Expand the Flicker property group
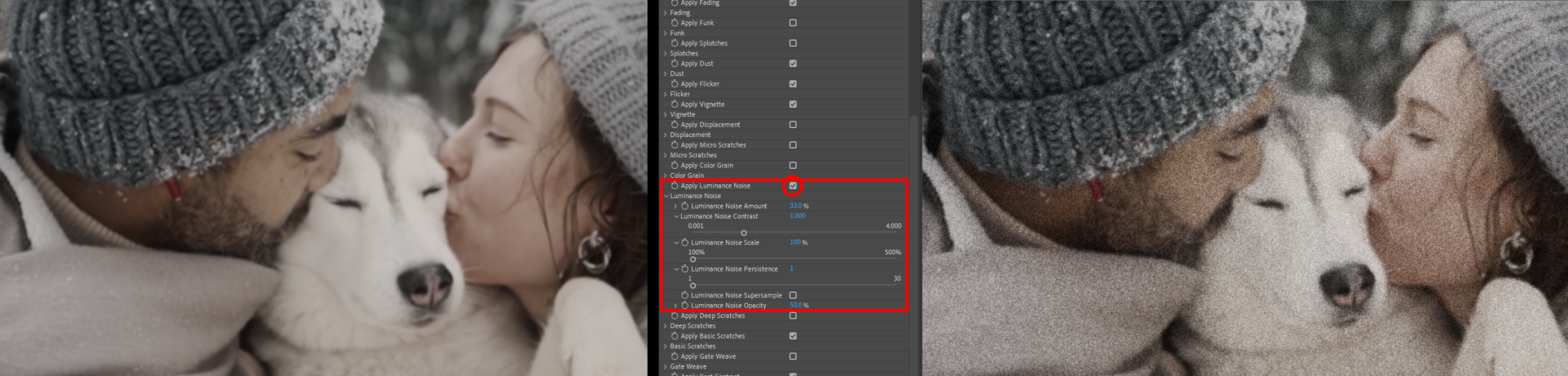The width and height of the screenshot is (1568, 376). (x=666, y=95)
